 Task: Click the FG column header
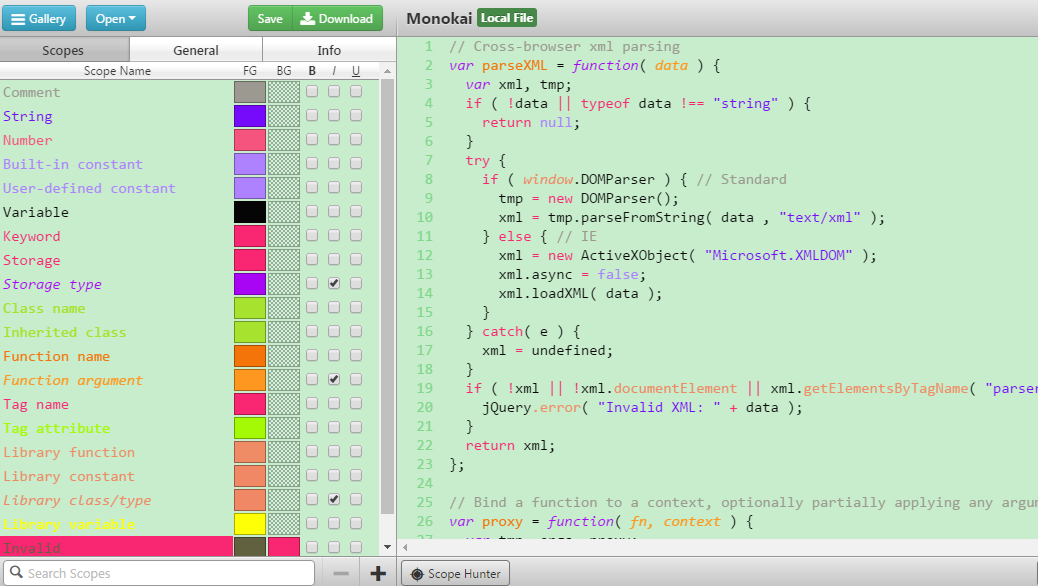tap(250, 71)
